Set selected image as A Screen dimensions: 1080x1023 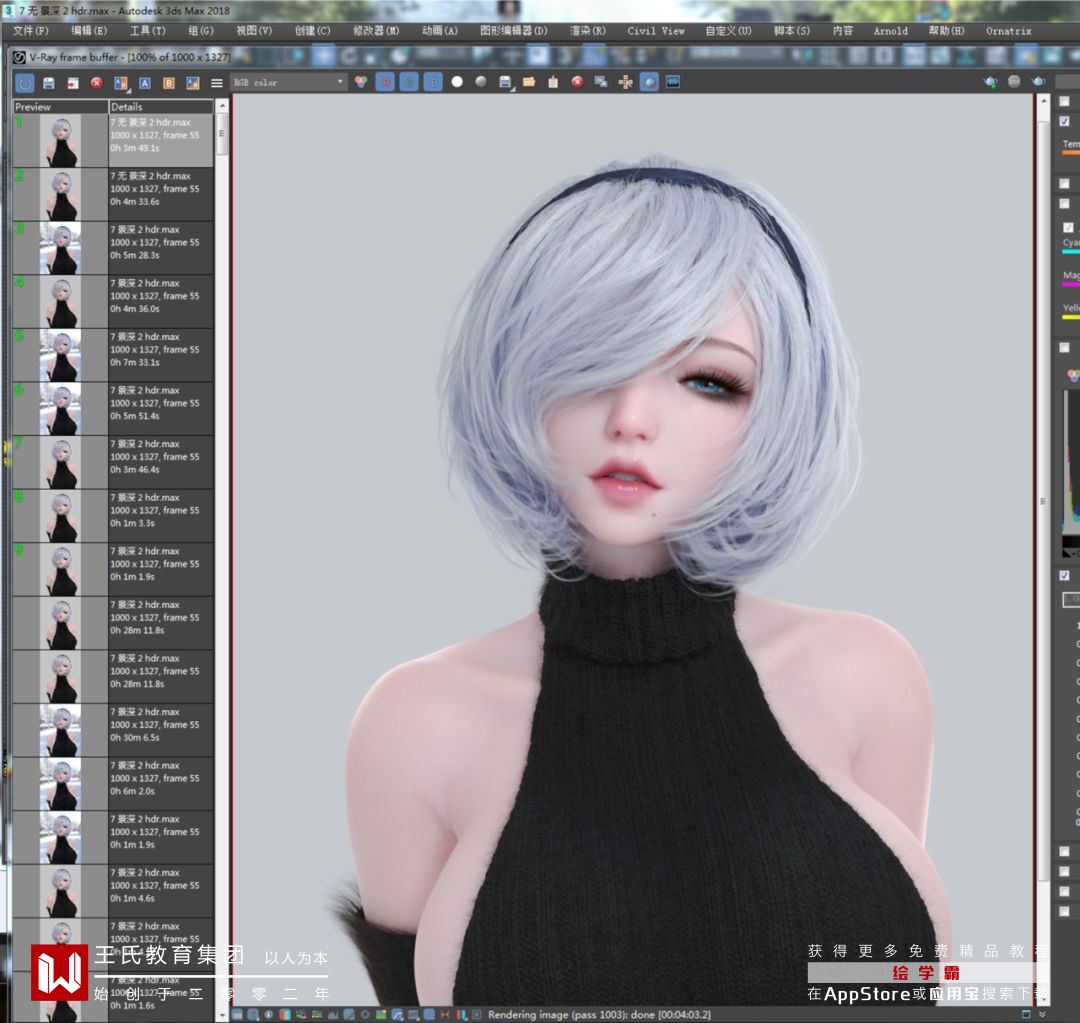point(145,83)
